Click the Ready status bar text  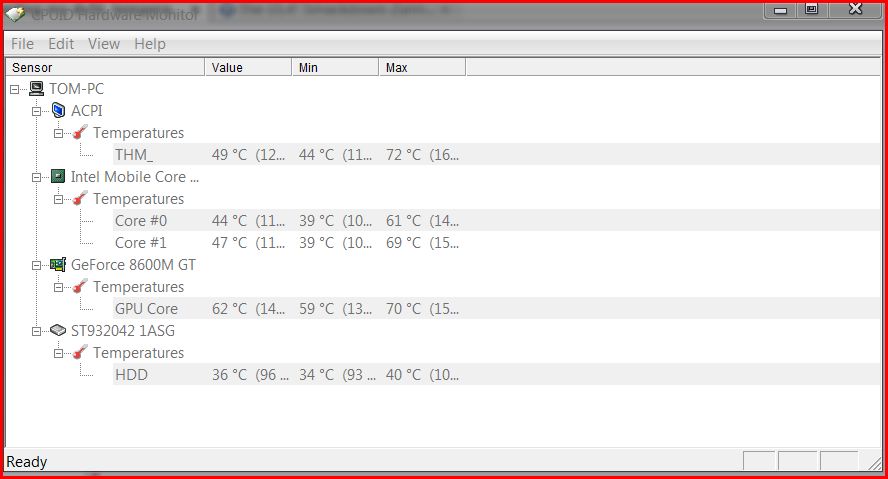(x=27, y=461)
